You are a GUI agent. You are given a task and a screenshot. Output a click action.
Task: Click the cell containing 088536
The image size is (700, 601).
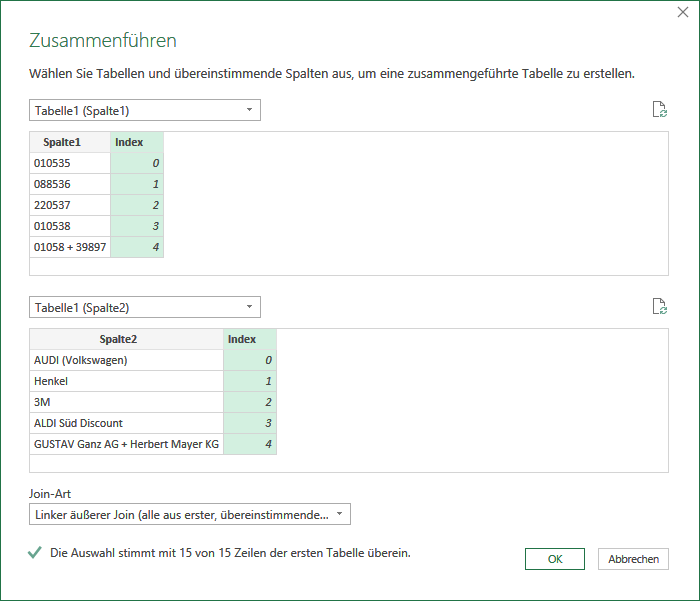tap(70, 184)
